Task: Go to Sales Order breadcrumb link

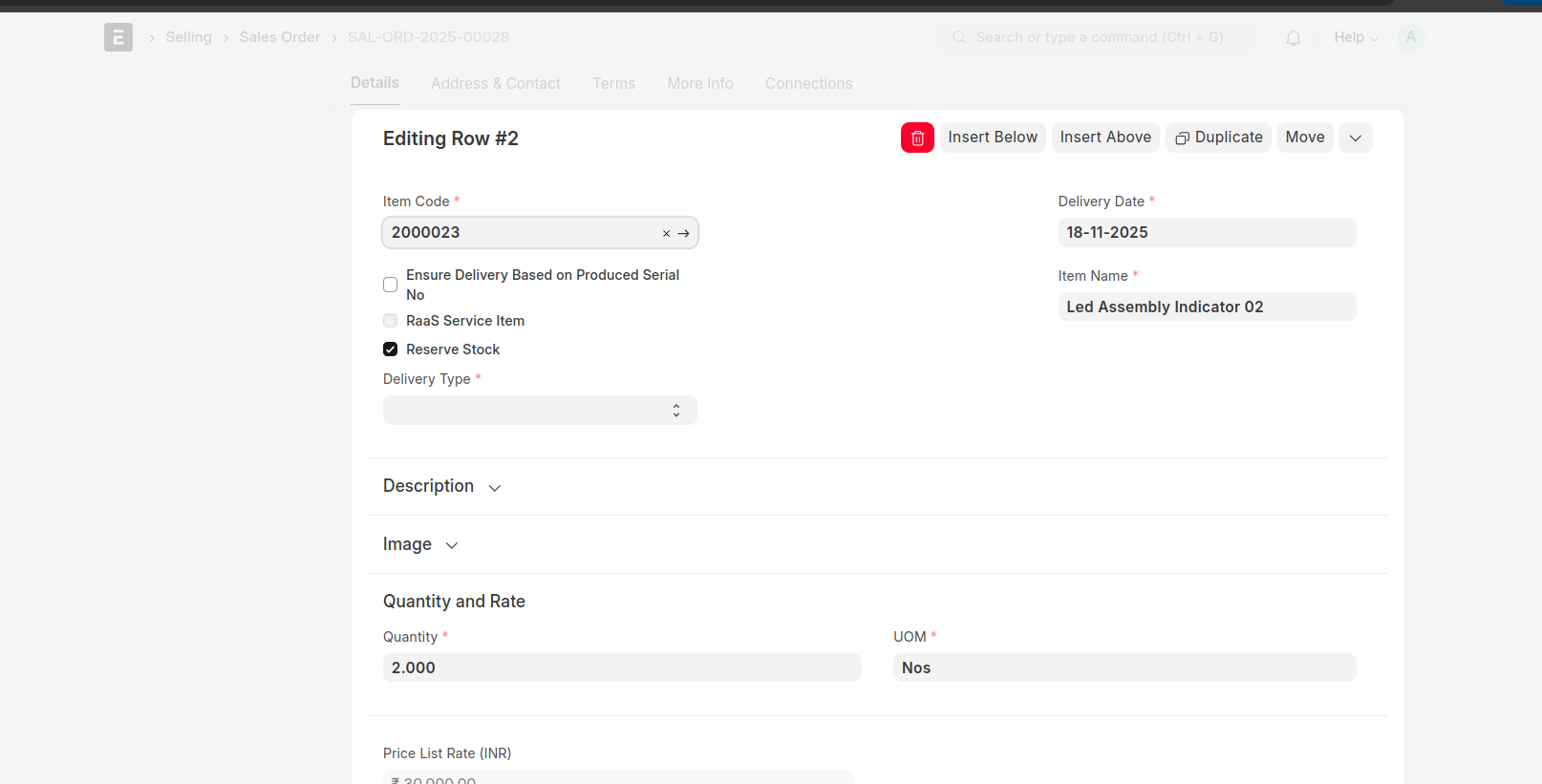Action: coord(280,37)
